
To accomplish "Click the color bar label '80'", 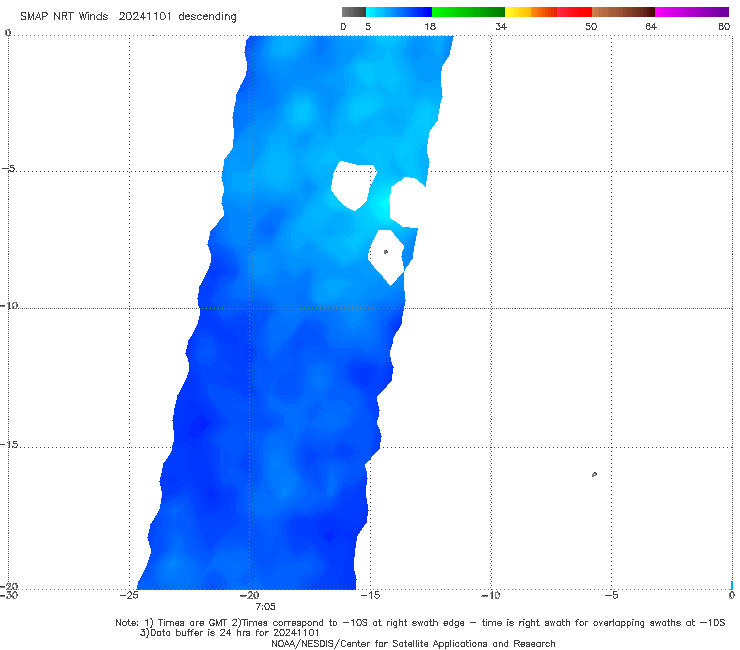I will (724, 26).
